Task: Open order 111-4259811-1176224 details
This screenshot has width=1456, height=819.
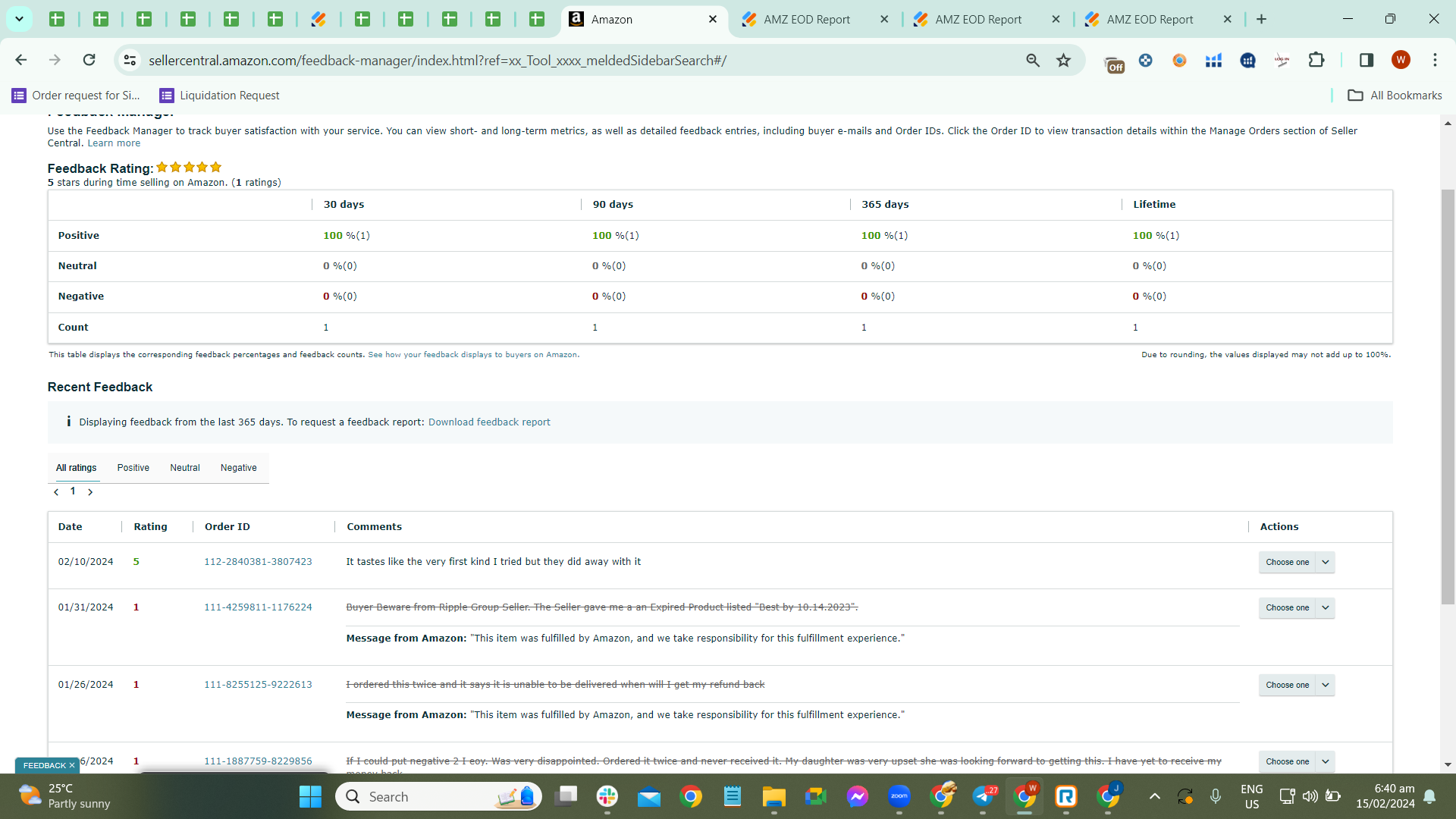Action: [258, 607]
